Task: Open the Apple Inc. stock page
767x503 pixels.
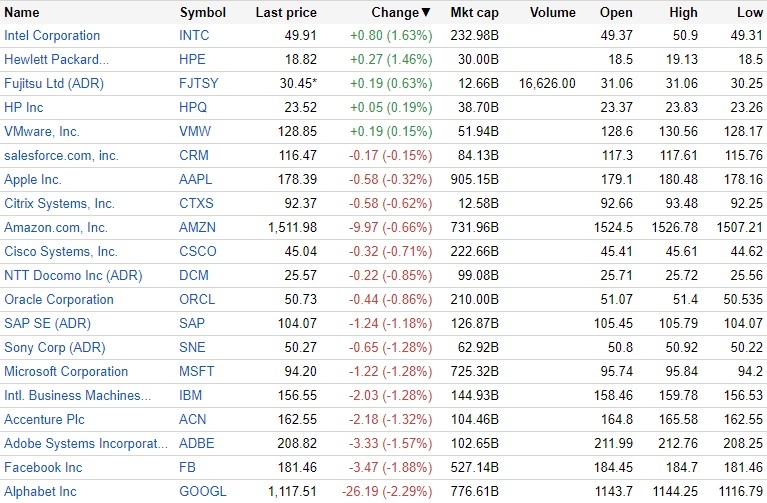Action: pos(33,180)
